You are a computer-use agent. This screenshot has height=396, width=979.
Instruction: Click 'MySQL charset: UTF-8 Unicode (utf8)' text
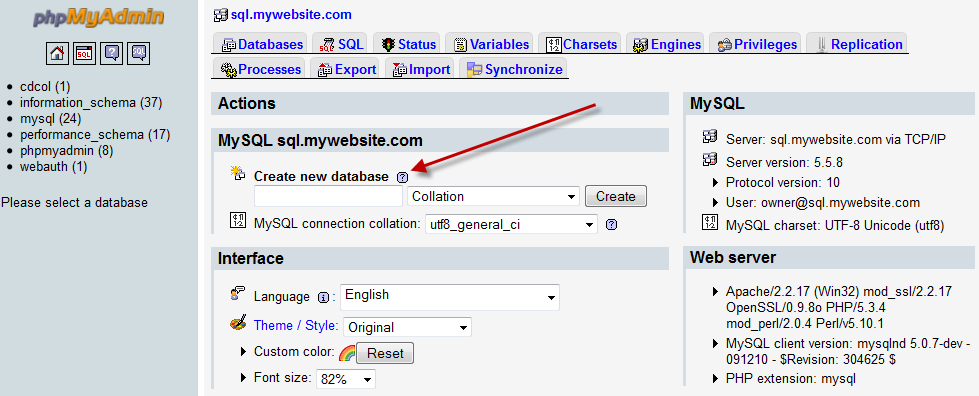point(835,225)
